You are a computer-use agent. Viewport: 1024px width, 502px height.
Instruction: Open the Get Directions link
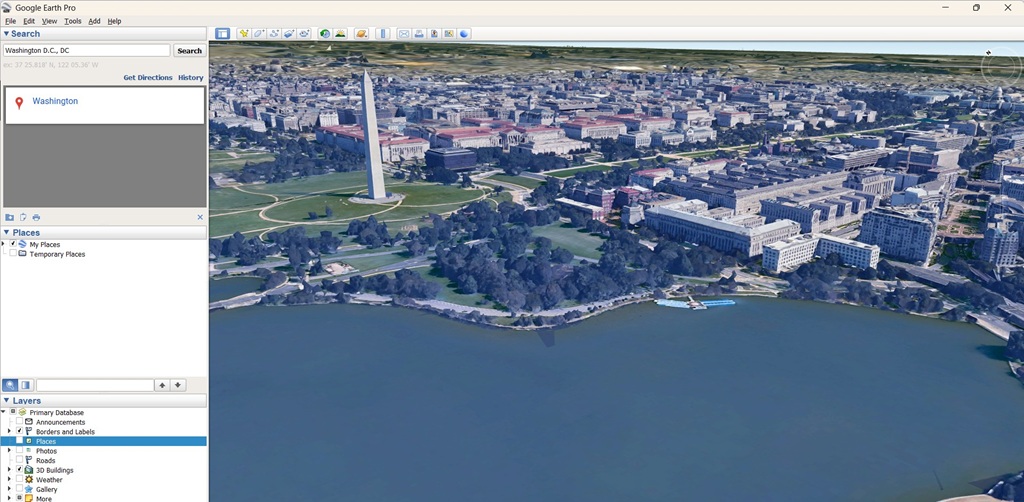click(148, 77)
